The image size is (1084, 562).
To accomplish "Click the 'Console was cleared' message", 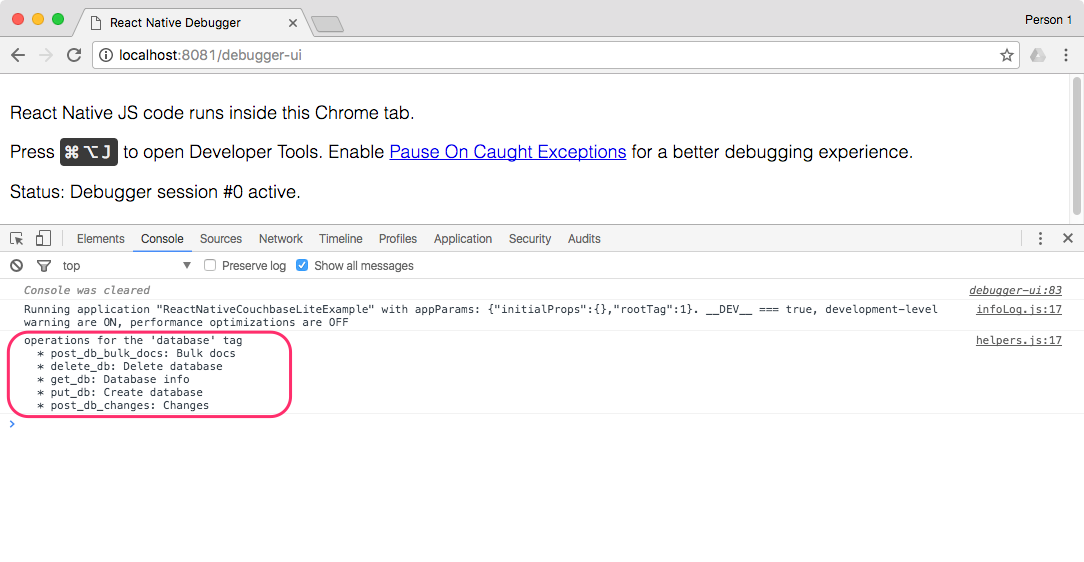I will [x=87, y=290].
